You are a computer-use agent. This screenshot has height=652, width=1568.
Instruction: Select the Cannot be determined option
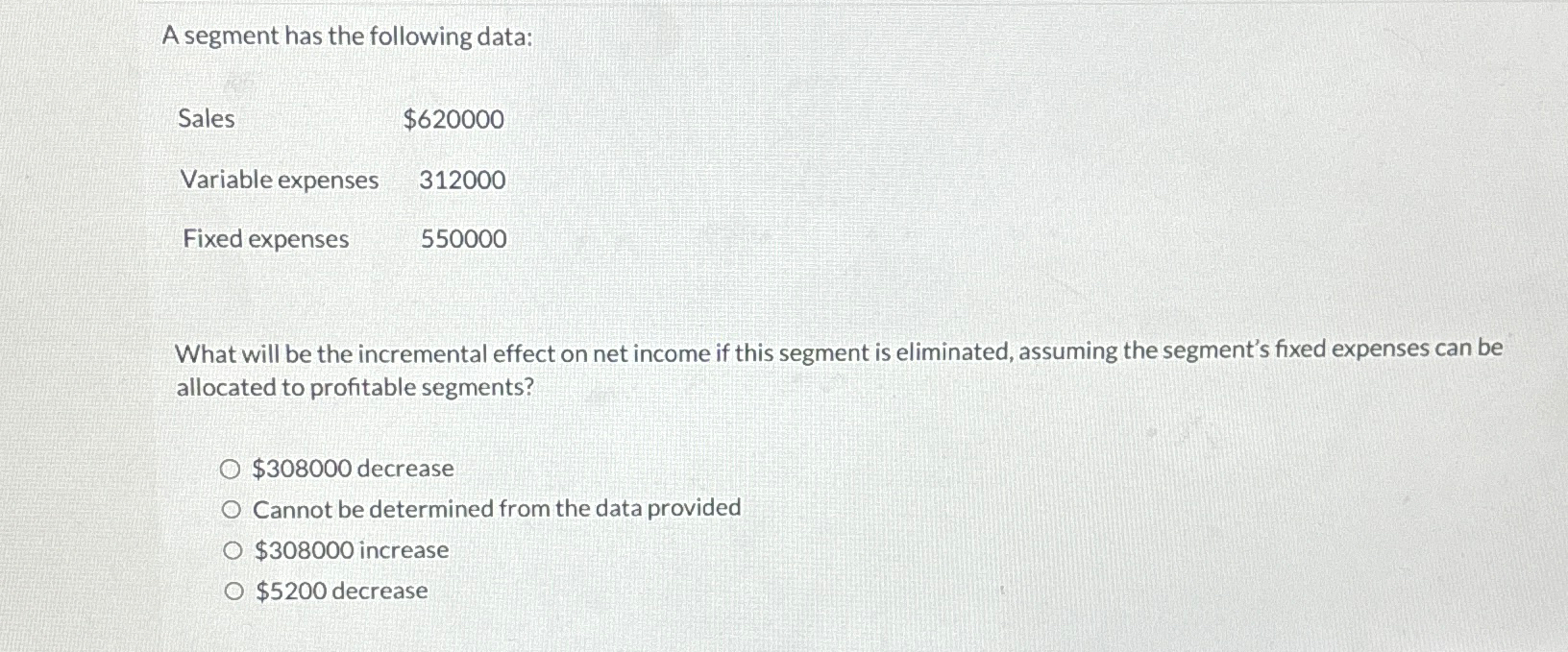(231, 510)
